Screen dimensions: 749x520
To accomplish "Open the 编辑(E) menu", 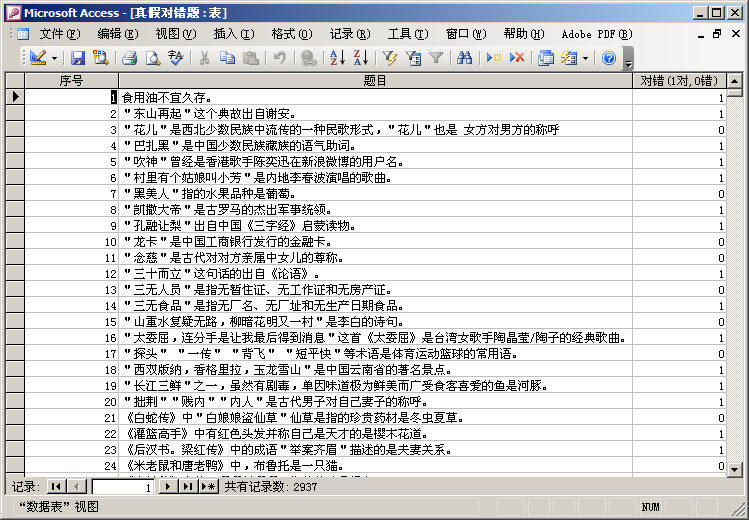I will pyautogui.click(x=118, y=34).
